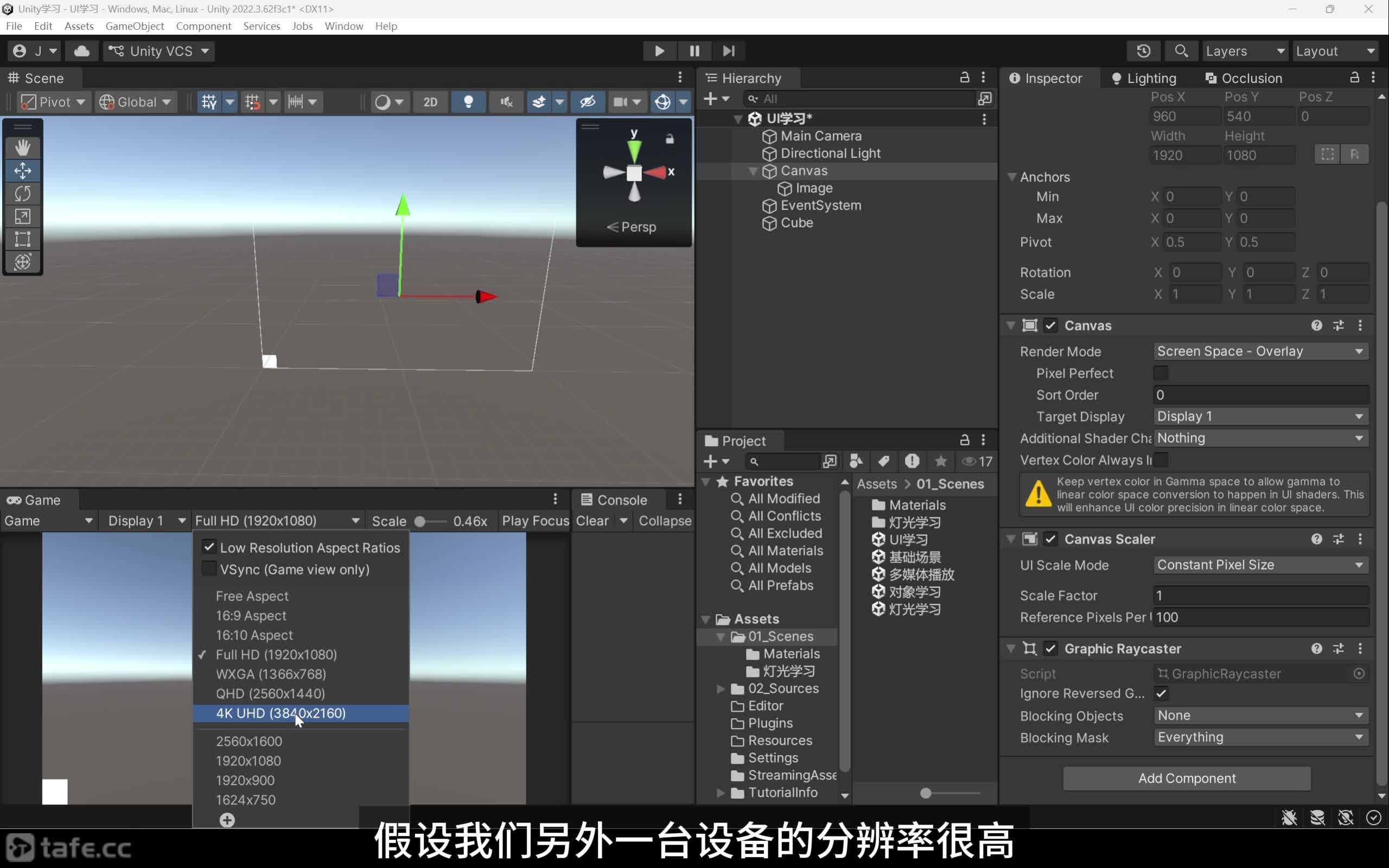Viewport: 1389px width, 868px height.
Task: Open the Layers dropdown
Action: click(1245, 51)
